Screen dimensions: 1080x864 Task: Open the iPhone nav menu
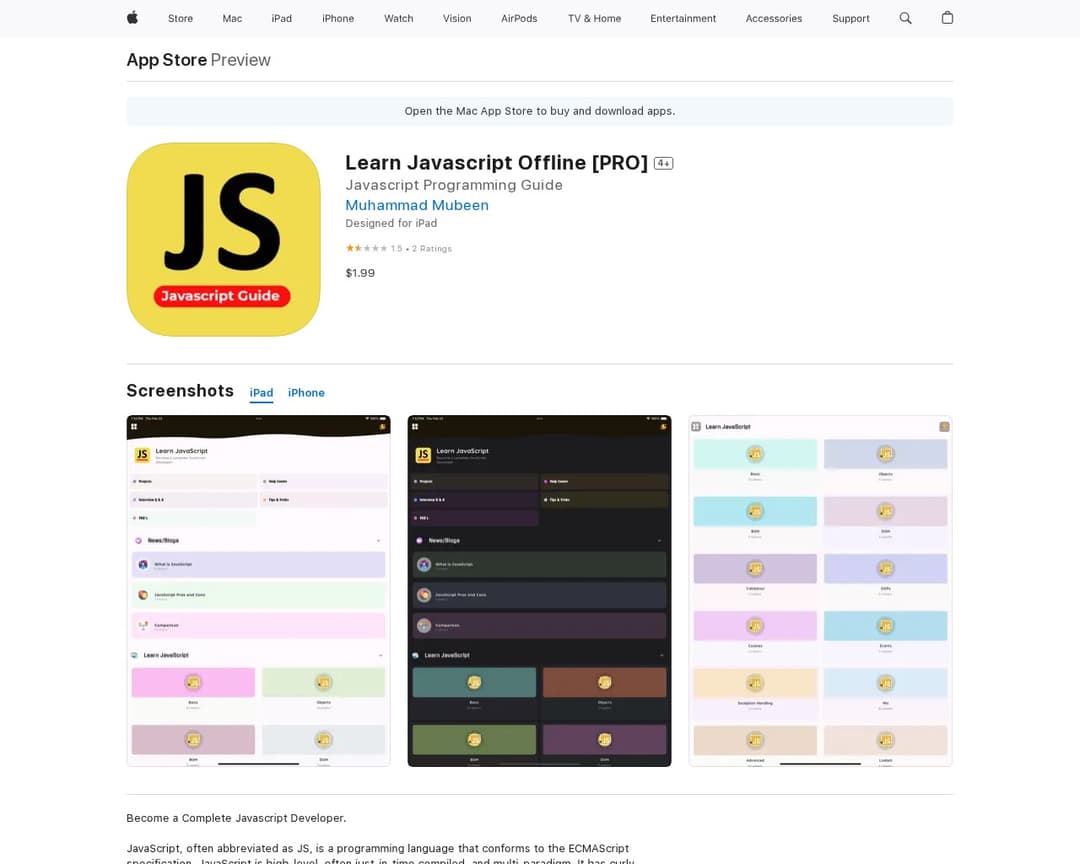click(x=338, y=19)
